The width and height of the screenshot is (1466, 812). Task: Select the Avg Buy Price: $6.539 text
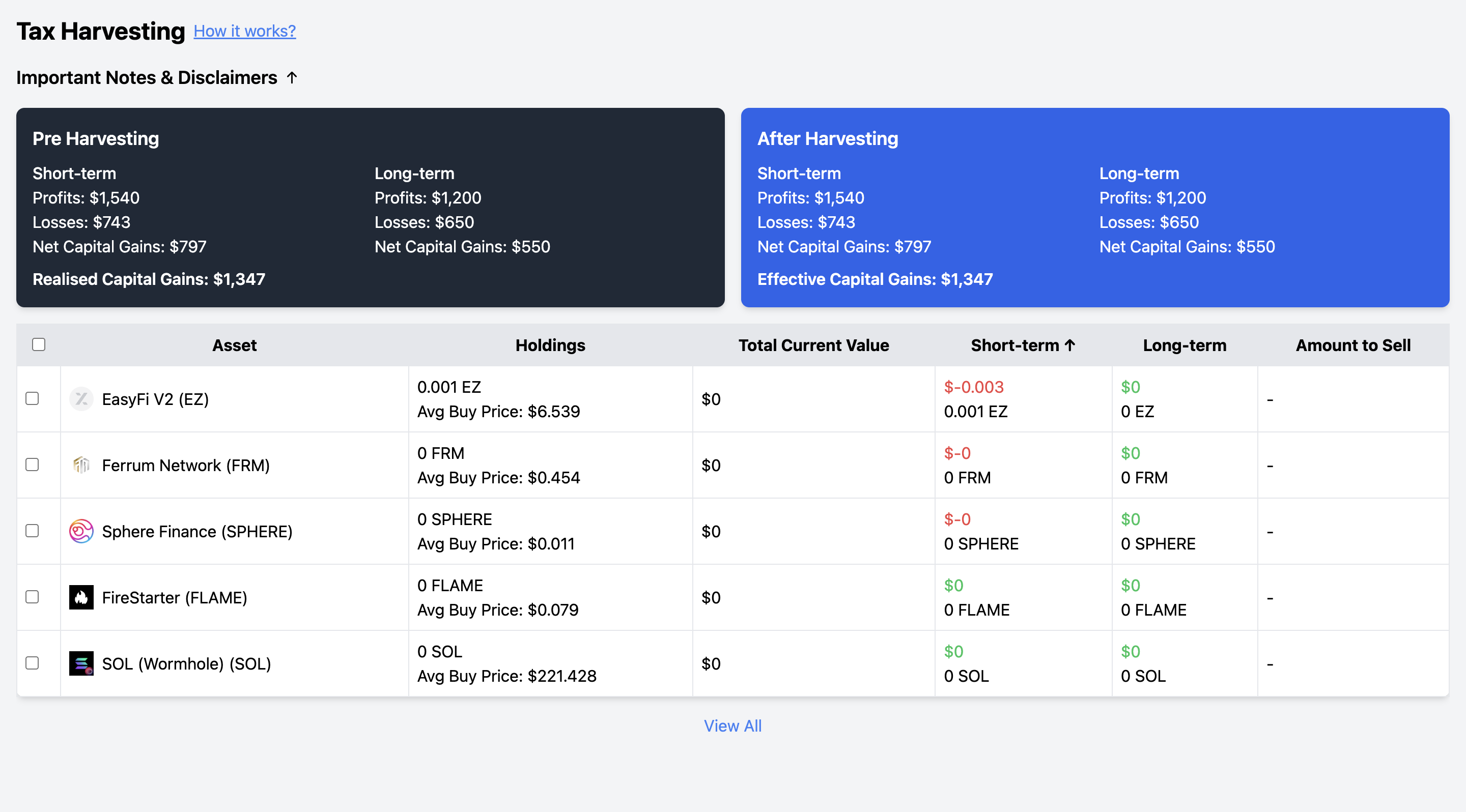[x=498, y=411]
